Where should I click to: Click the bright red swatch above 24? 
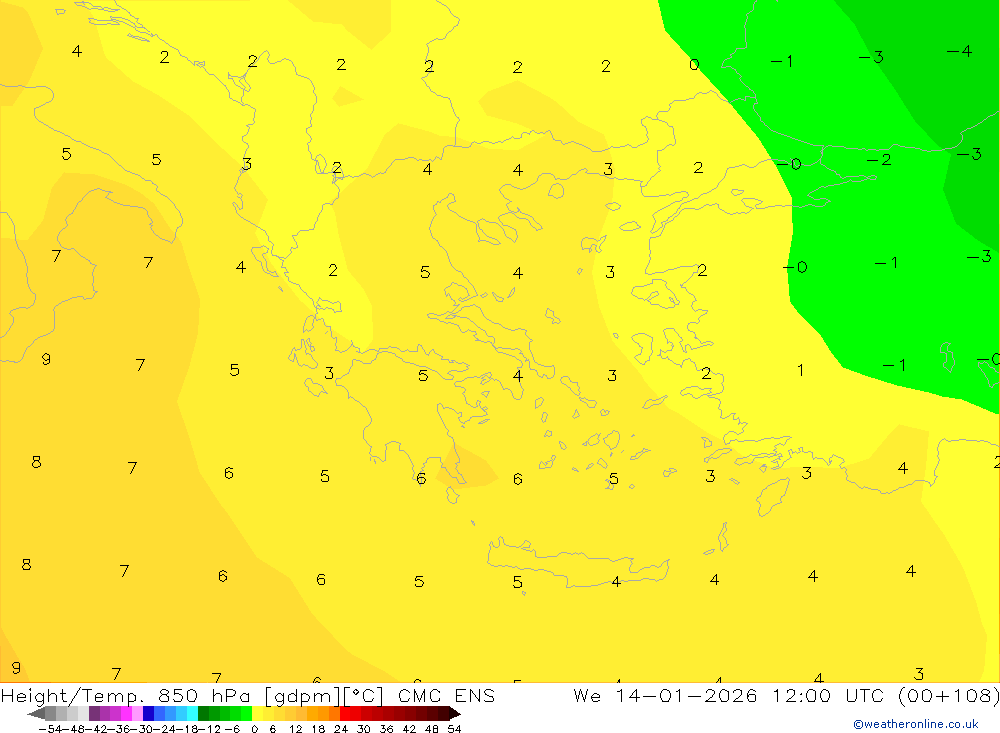[x=345, y=714]
